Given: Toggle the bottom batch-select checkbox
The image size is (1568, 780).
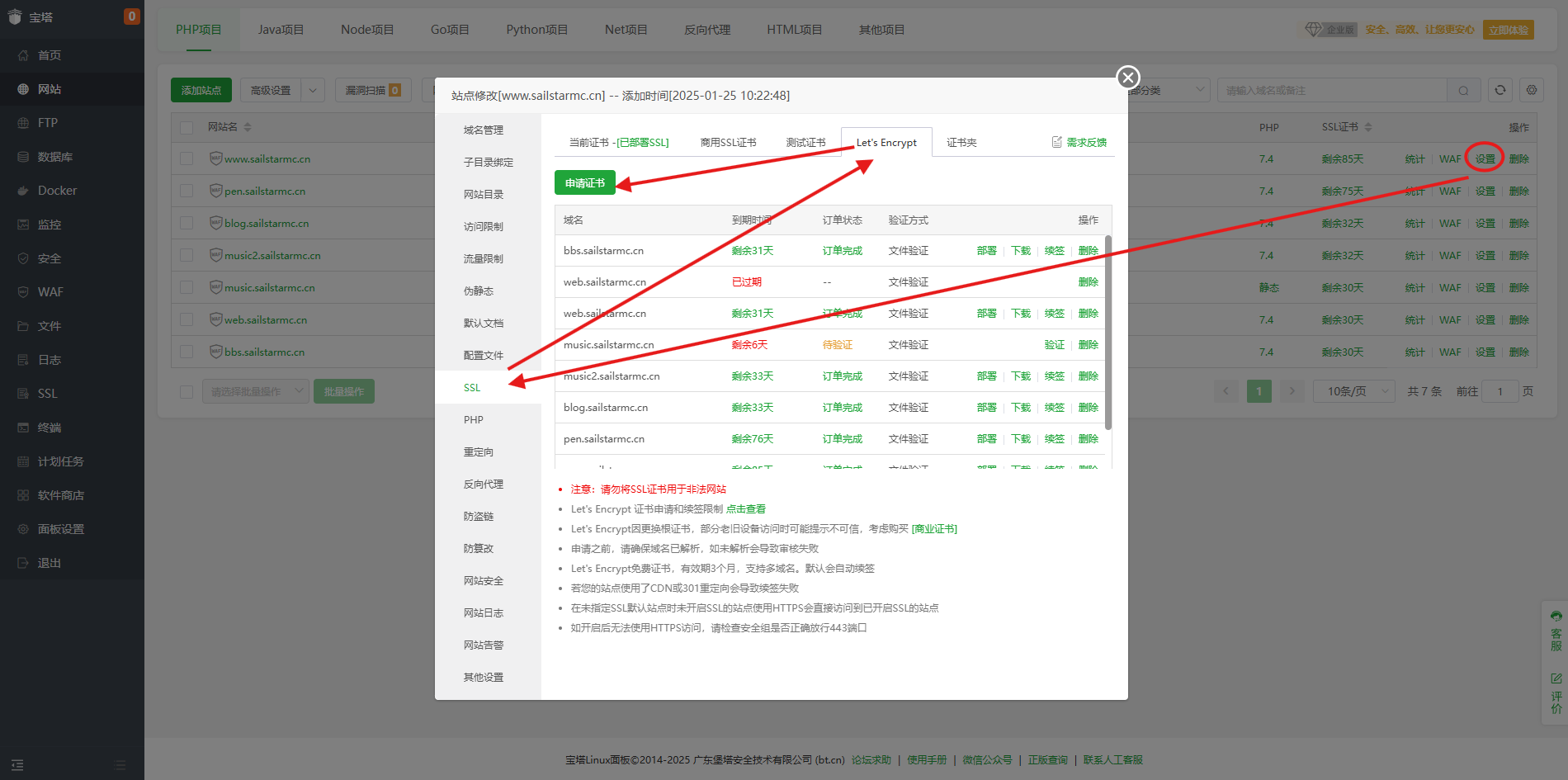Looking at the screenshot, I should pos(187,391).
